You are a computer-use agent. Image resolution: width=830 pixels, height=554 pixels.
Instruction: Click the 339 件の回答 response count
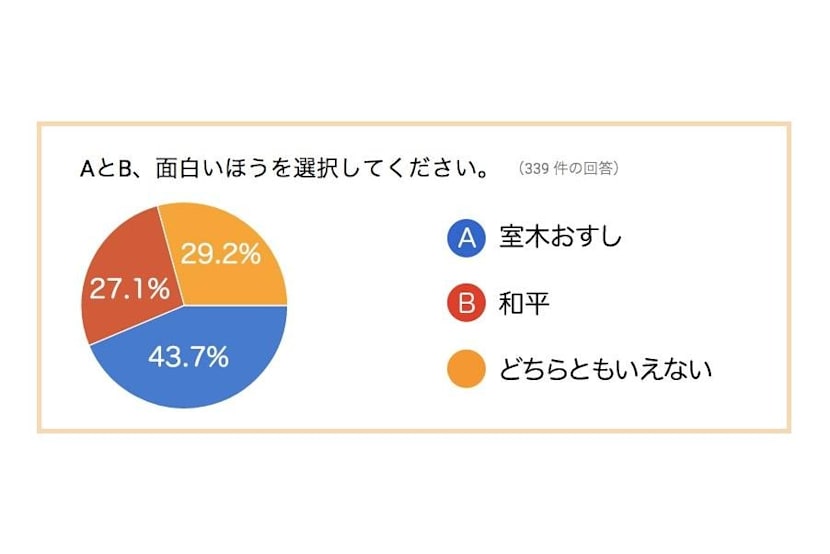point(569,168)
